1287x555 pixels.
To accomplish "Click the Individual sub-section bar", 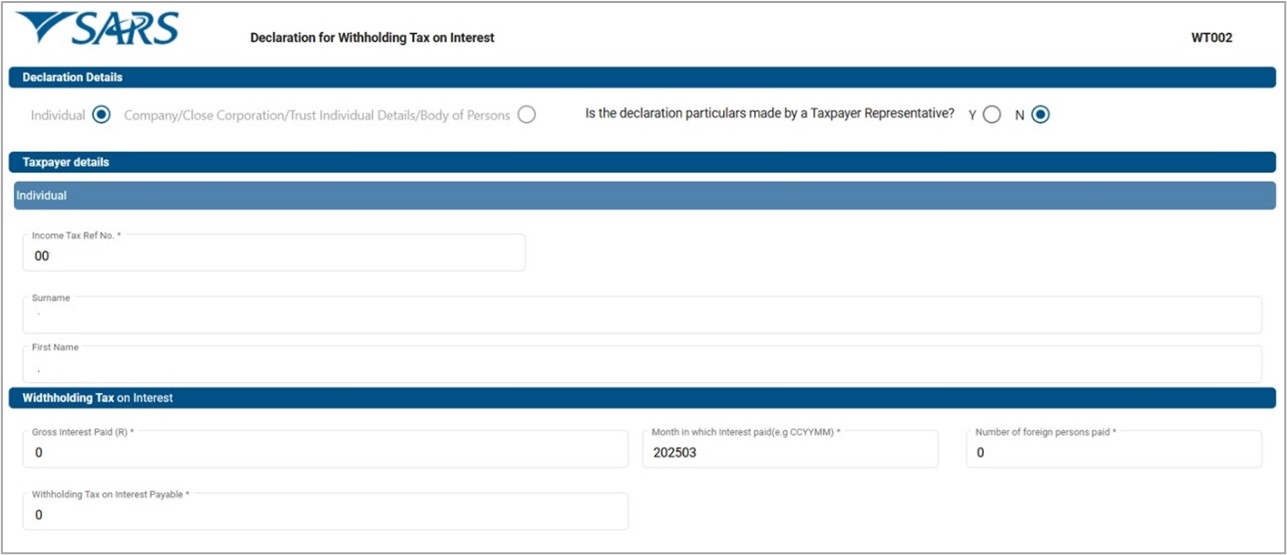I will click(644, 195).
